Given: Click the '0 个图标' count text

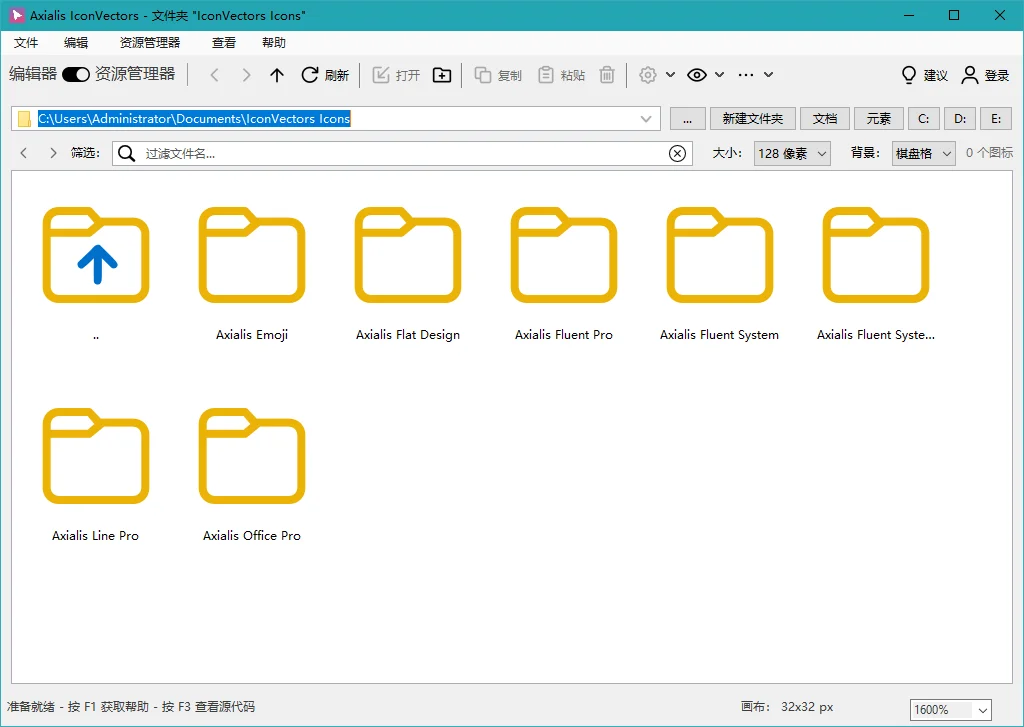Looking at the screenshot, I should (989, 153).
